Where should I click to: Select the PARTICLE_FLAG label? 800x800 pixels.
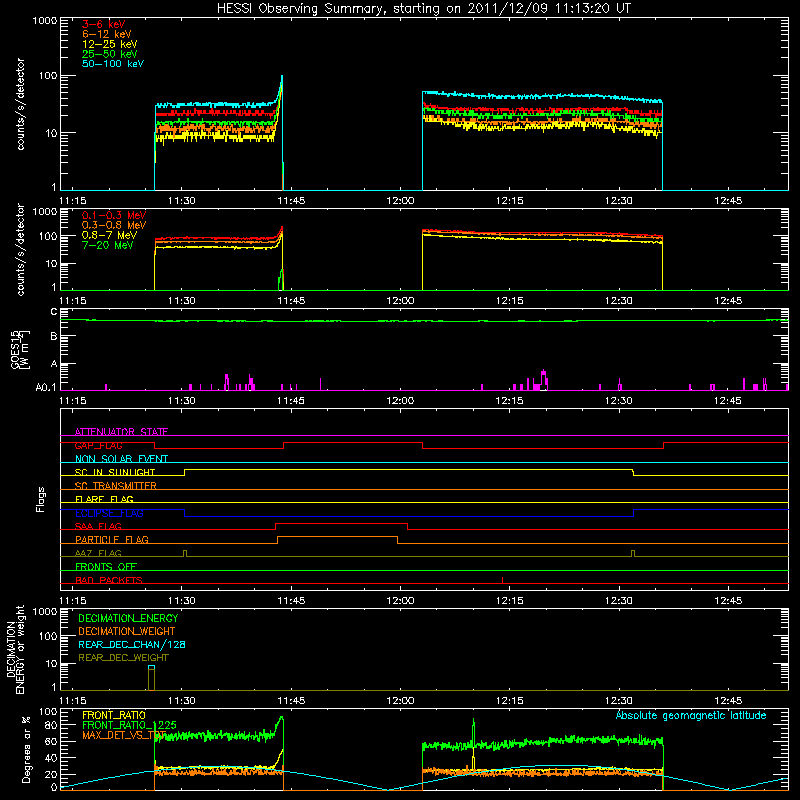[x=112, y=540]
